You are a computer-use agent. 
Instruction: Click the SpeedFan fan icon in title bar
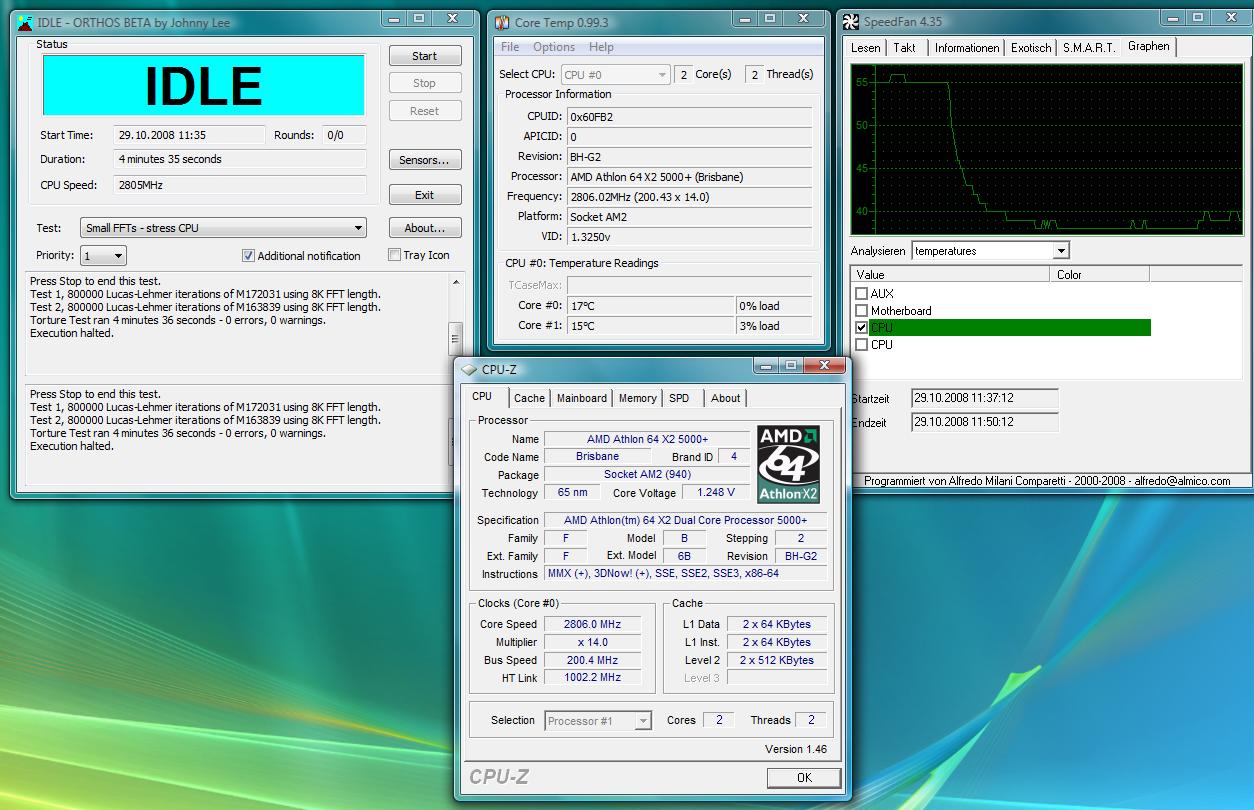851,21
